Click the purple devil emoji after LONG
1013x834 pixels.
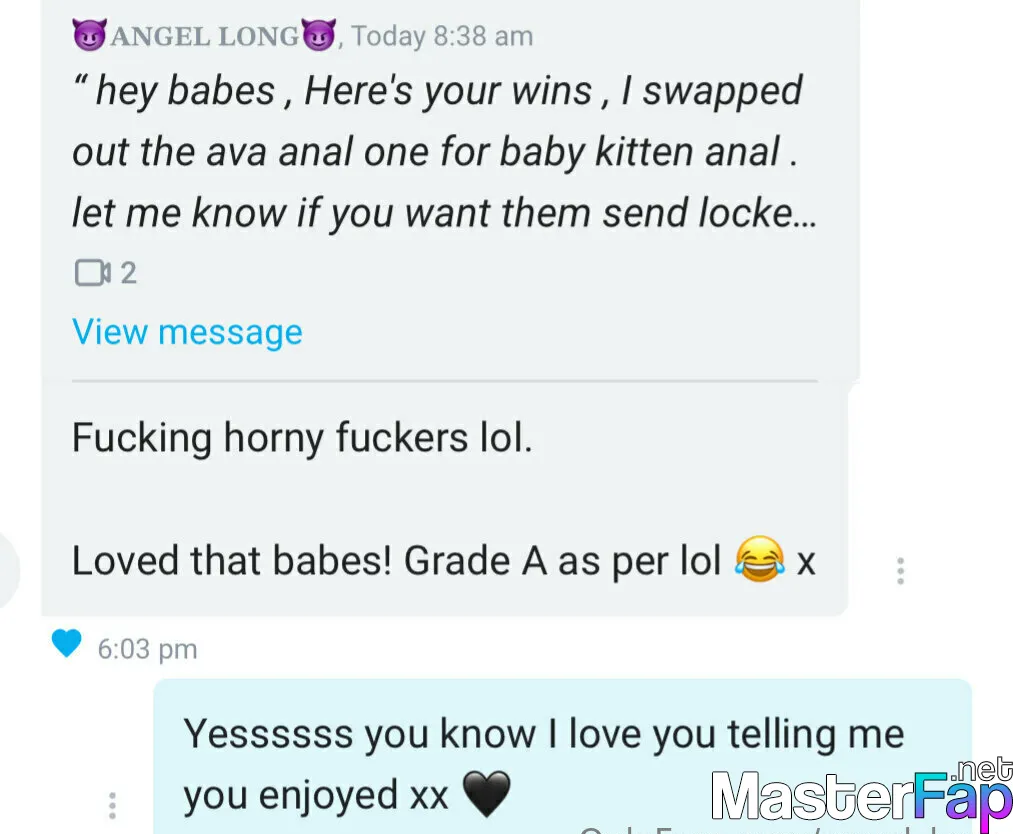click(319, 35)
